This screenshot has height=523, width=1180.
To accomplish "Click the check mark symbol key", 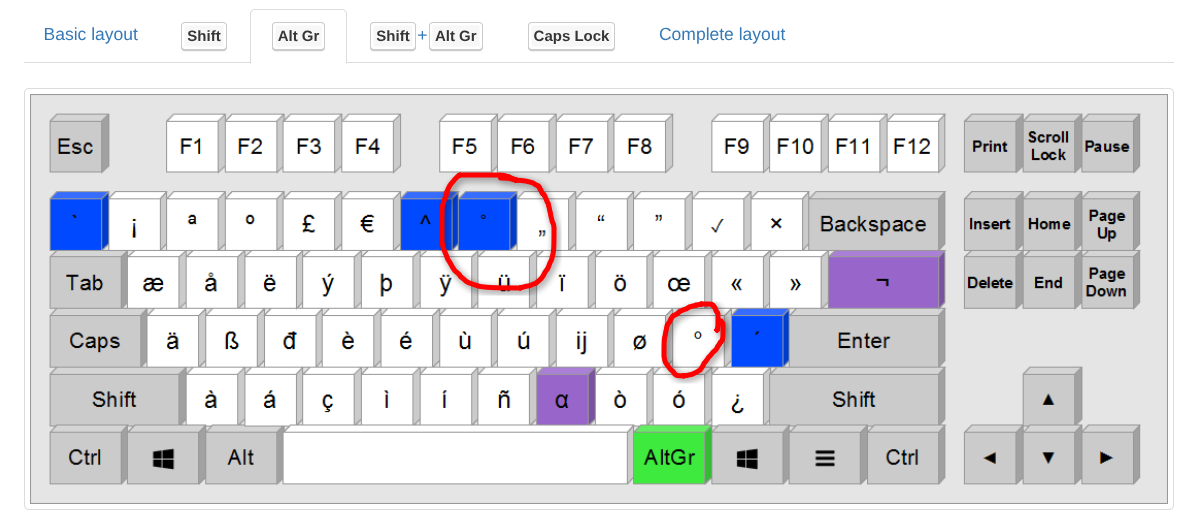I will click(717, 225).
